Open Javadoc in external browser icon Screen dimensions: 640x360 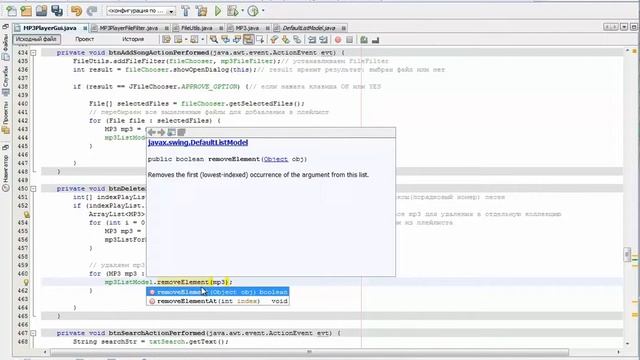point(171,132)
